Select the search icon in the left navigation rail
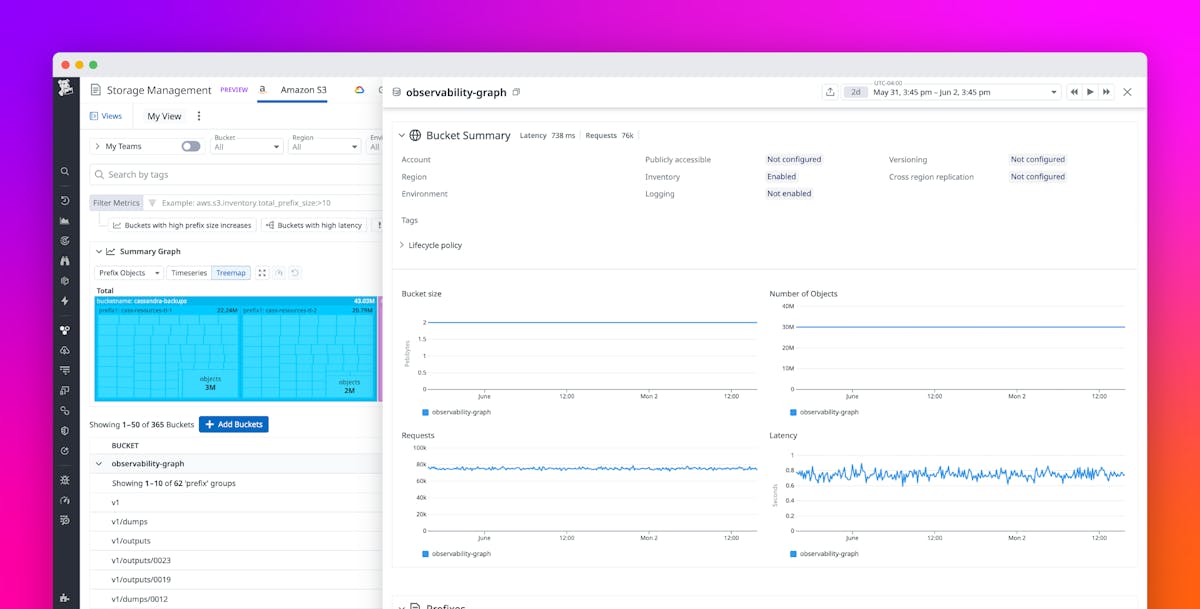1200x609 pixels. pos(64,171)
